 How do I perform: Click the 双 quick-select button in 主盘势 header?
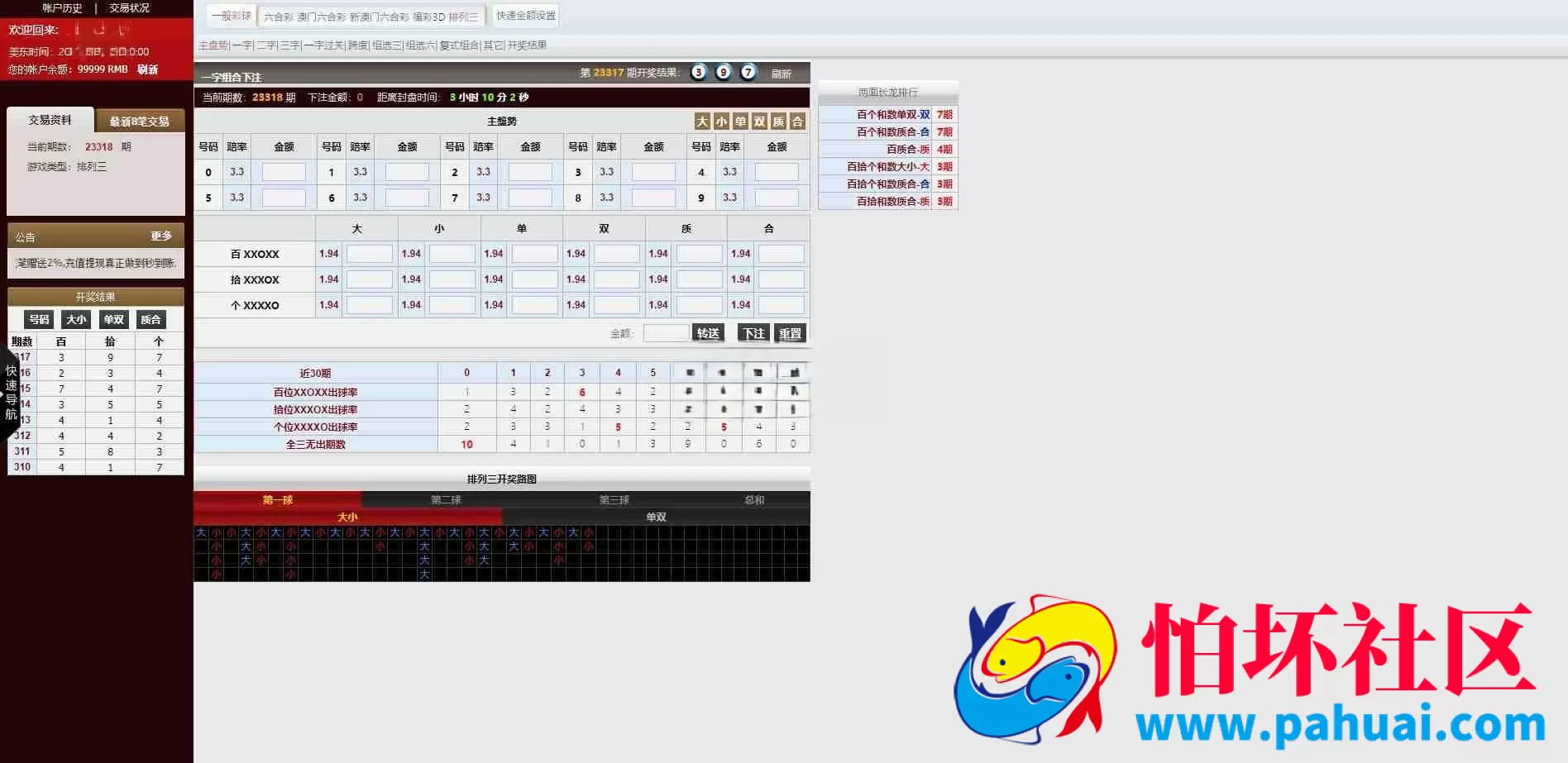click(x=759, y=122)
